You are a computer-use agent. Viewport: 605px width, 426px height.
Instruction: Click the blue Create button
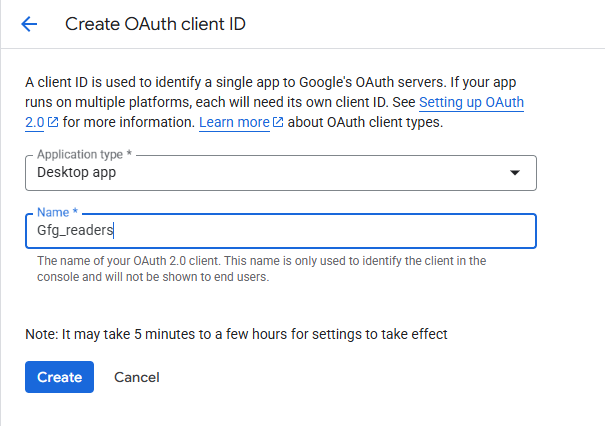(x=59, y=377)
